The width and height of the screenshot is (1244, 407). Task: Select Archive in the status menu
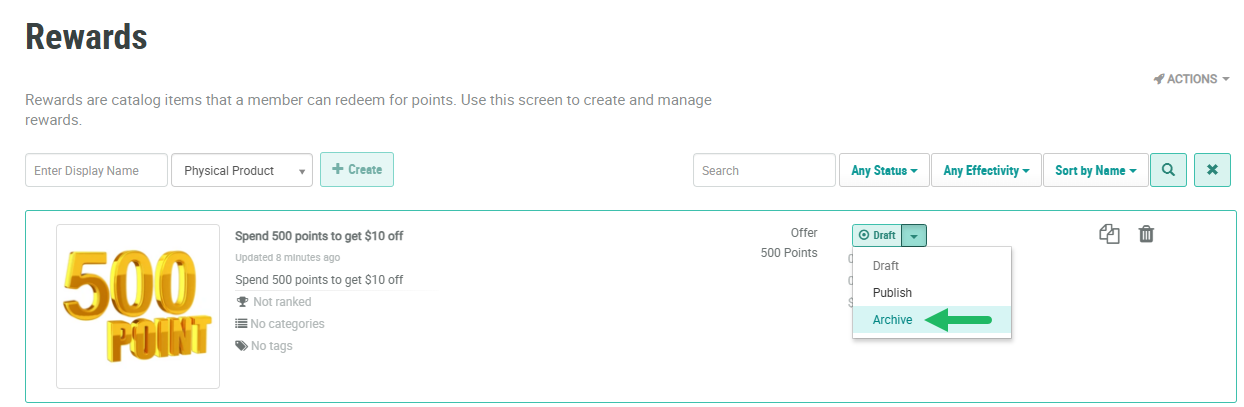pos(892,320)
